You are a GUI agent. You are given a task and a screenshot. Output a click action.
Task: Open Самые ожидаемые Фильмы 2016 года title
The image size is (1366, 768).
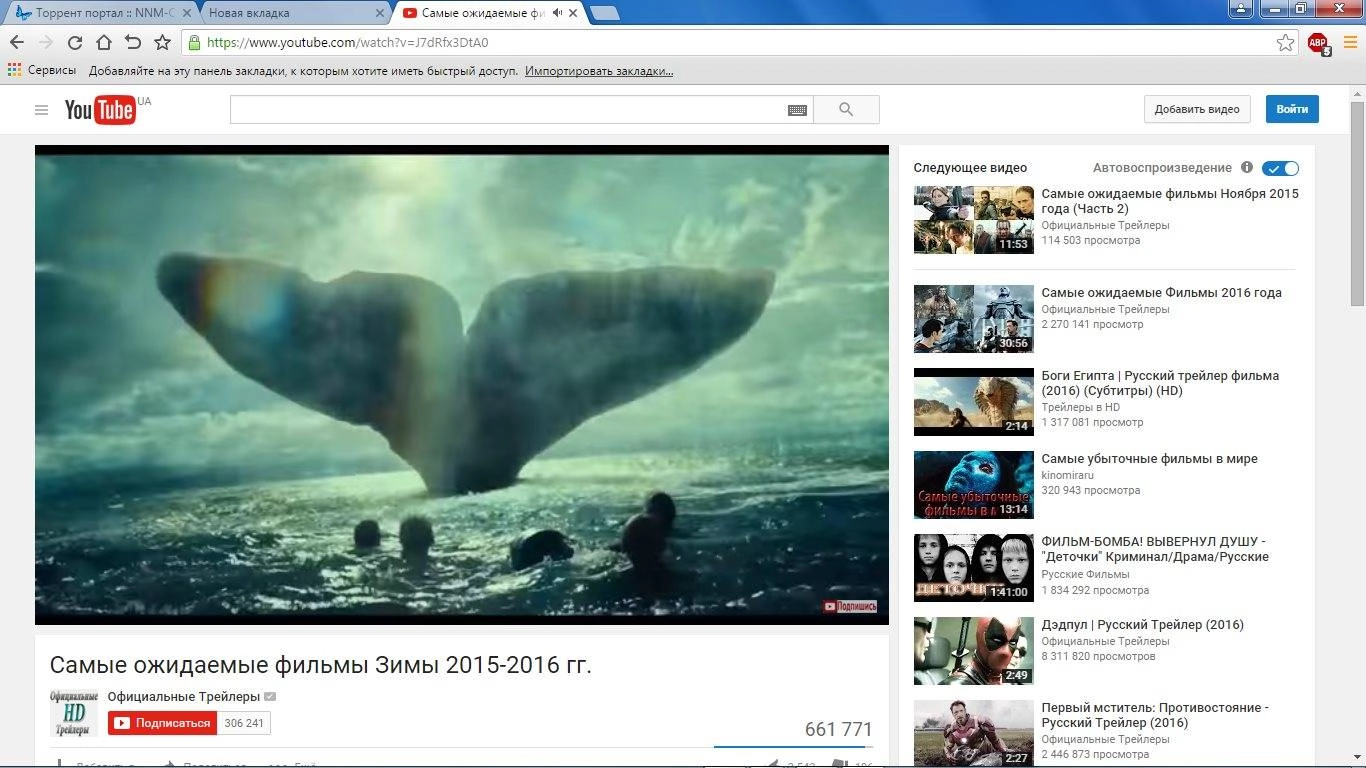click(1161, 293)
